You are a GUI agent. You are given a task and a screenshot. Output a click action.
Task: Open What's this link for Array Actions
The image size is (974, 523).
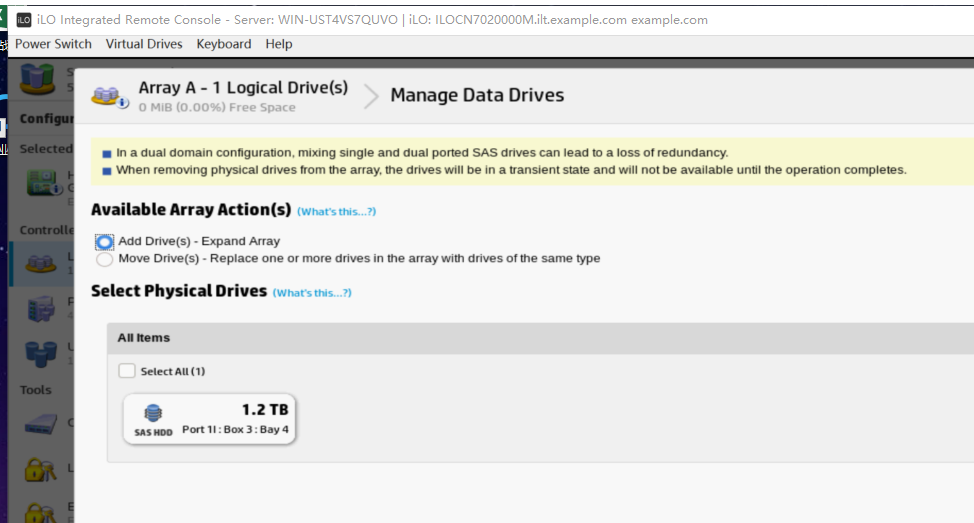[x=337, y=212]
